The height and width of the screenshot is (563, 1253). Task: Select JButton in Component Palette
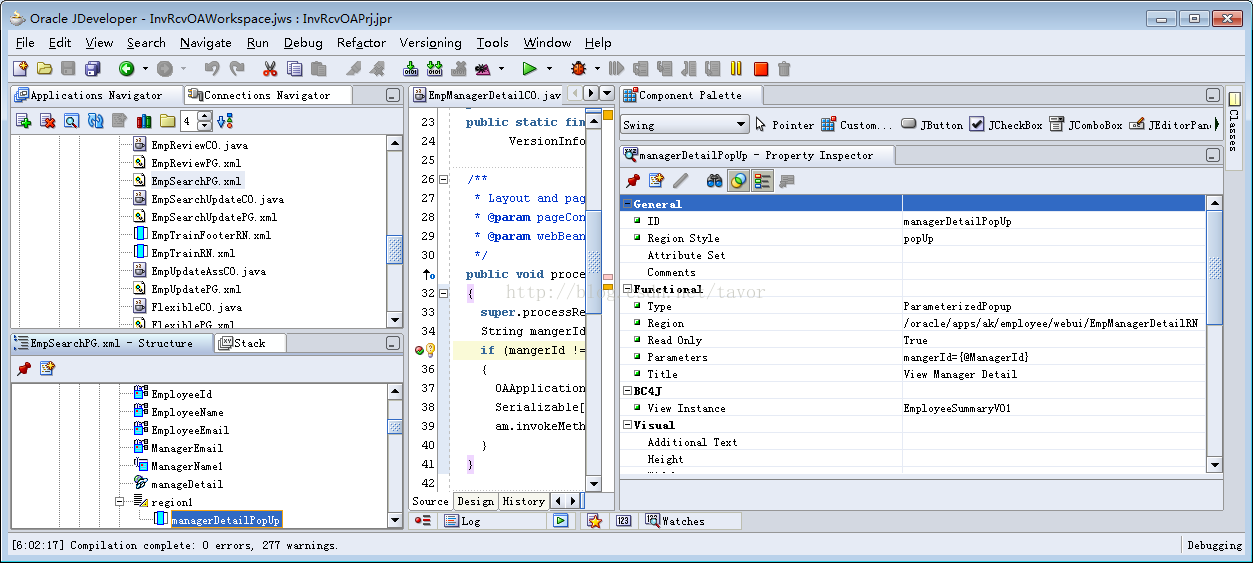pos(932,125)
